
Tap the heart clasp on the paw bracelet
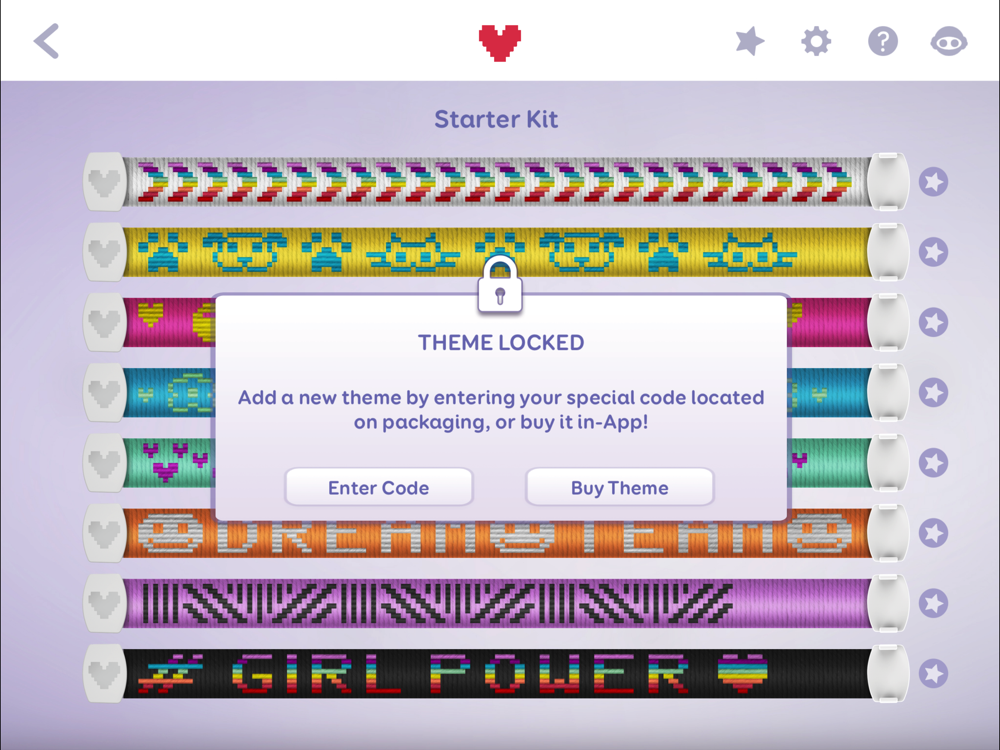tap(105, 253)
